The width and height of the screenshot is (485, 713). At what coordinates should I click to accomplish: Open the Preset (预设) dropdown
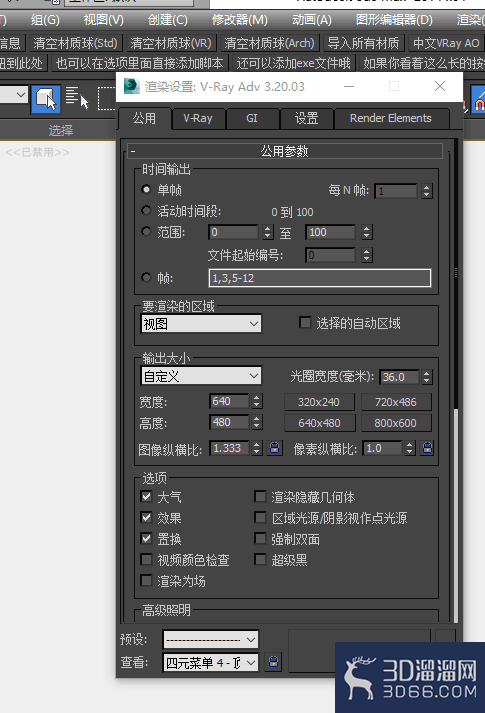click(x=210, y=639)
